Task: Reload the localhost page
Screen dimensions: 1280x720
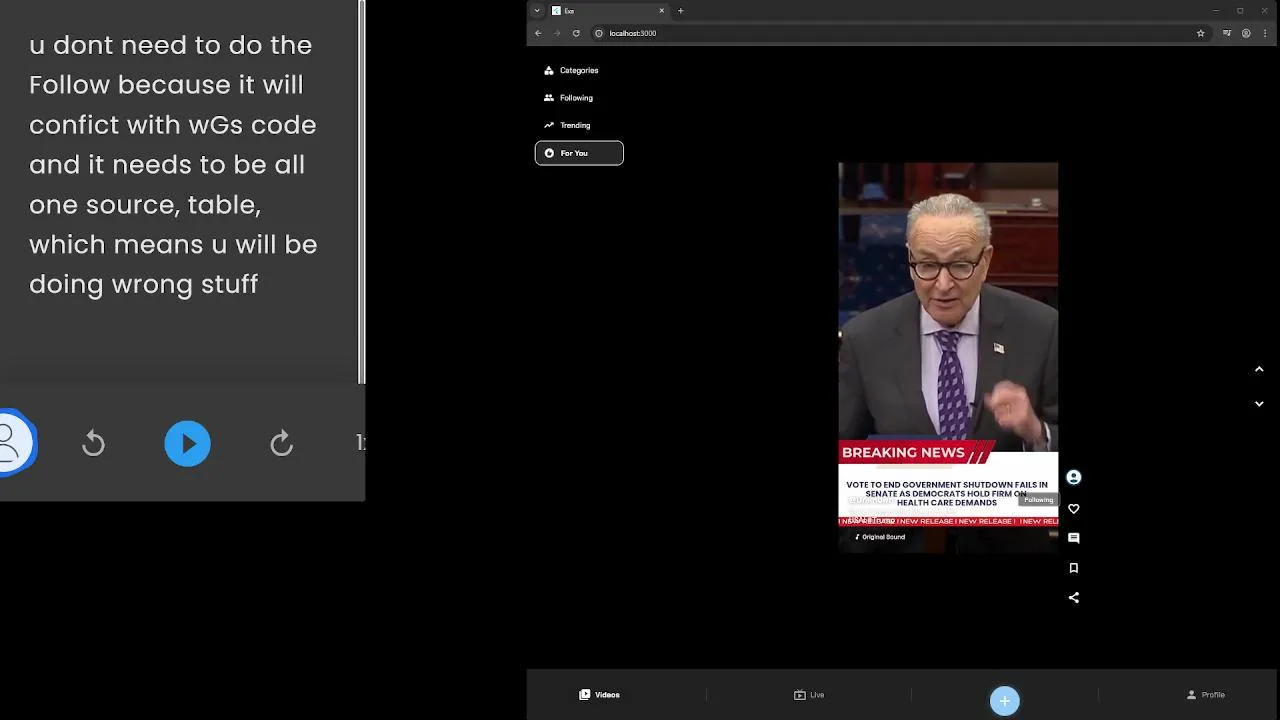Action: click(576, 33)
